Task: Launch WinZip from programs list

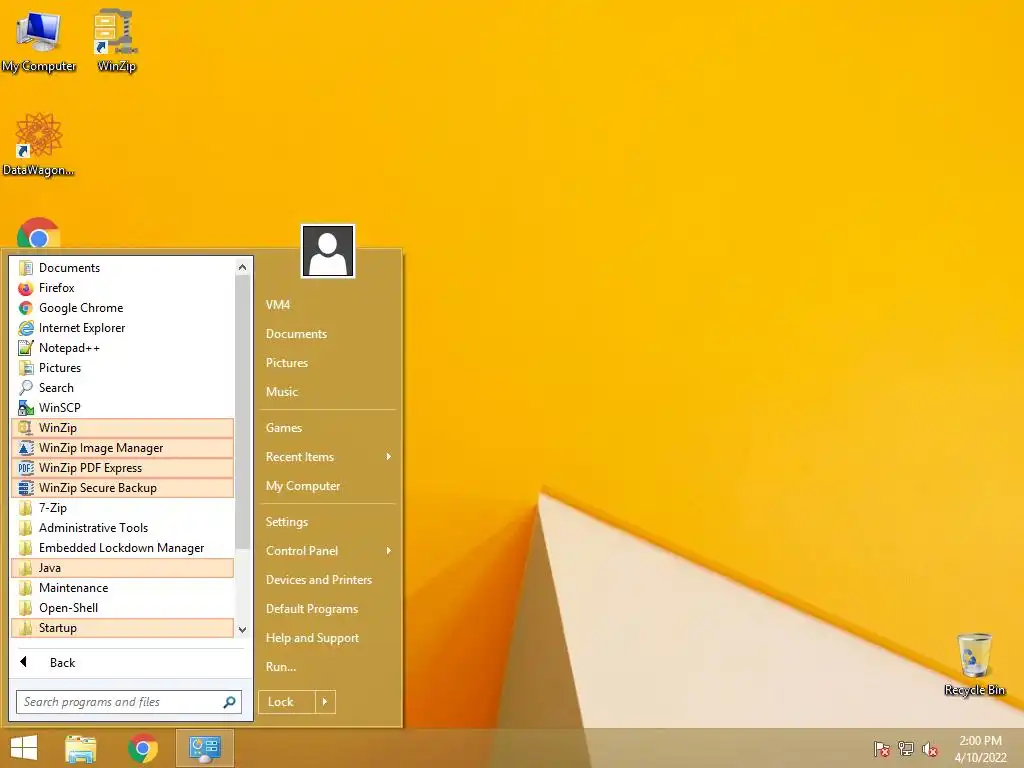Action: [123, 428]
